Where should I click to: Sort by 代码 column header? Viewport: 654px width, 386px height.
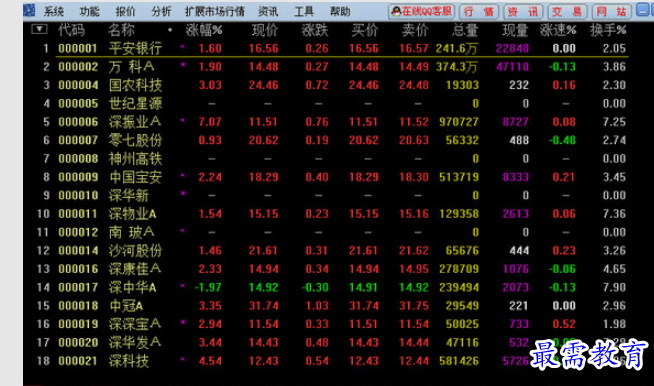[x=71, y=30]
